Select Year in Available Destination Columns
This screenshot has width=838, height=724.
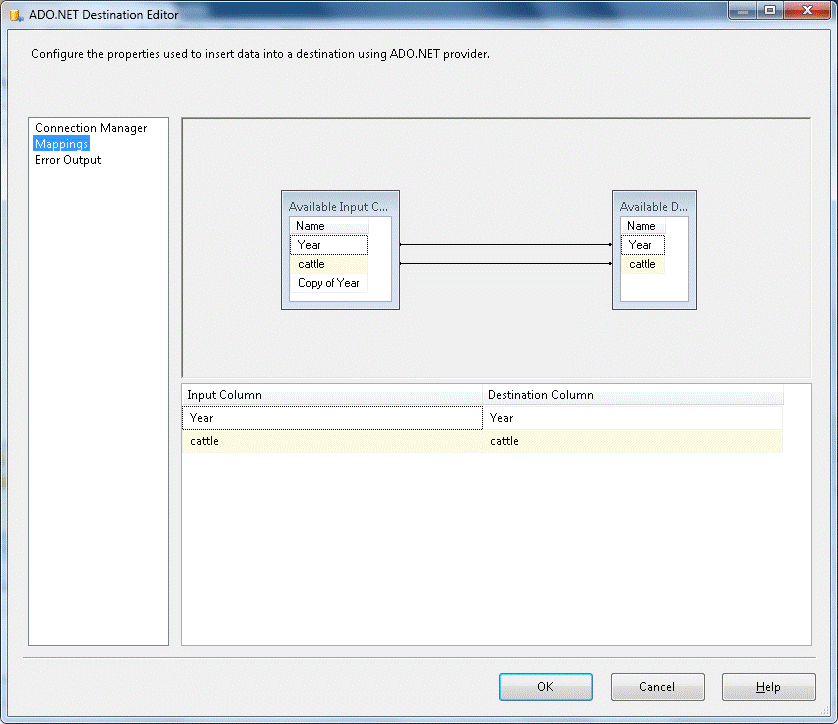pos(643,245)
